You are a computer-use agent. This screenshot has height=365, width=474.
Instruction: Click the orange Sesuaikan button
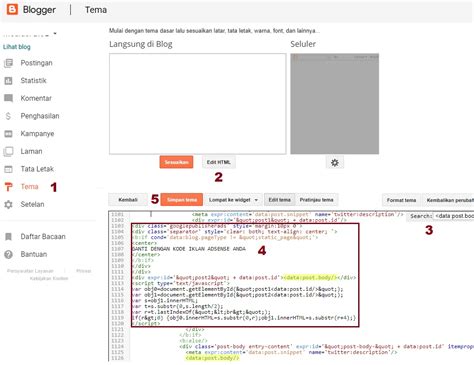pyautogui.click(x=176, y=162)
